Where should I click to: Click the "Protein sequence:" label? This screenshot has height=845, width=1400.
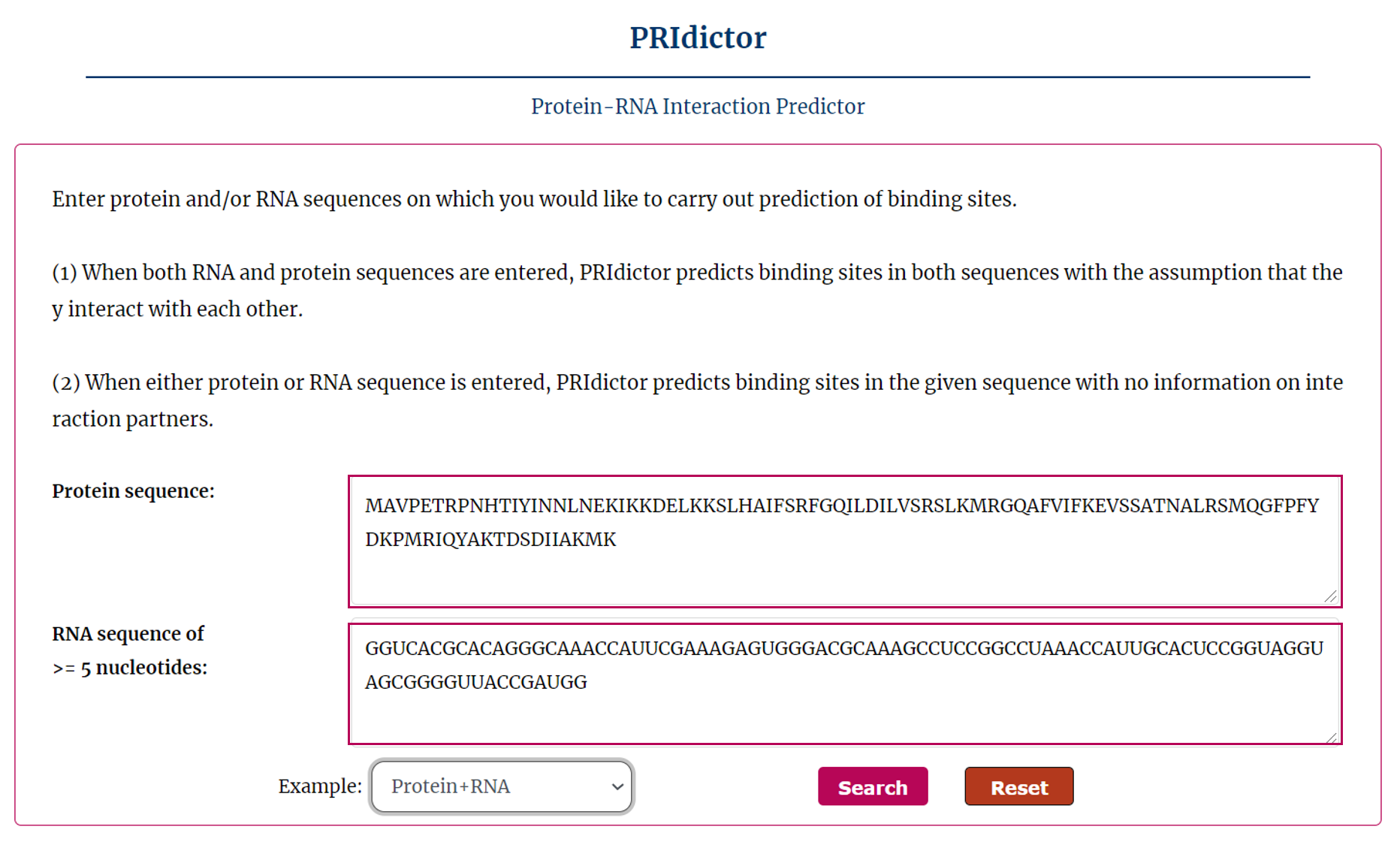(133, 491)
